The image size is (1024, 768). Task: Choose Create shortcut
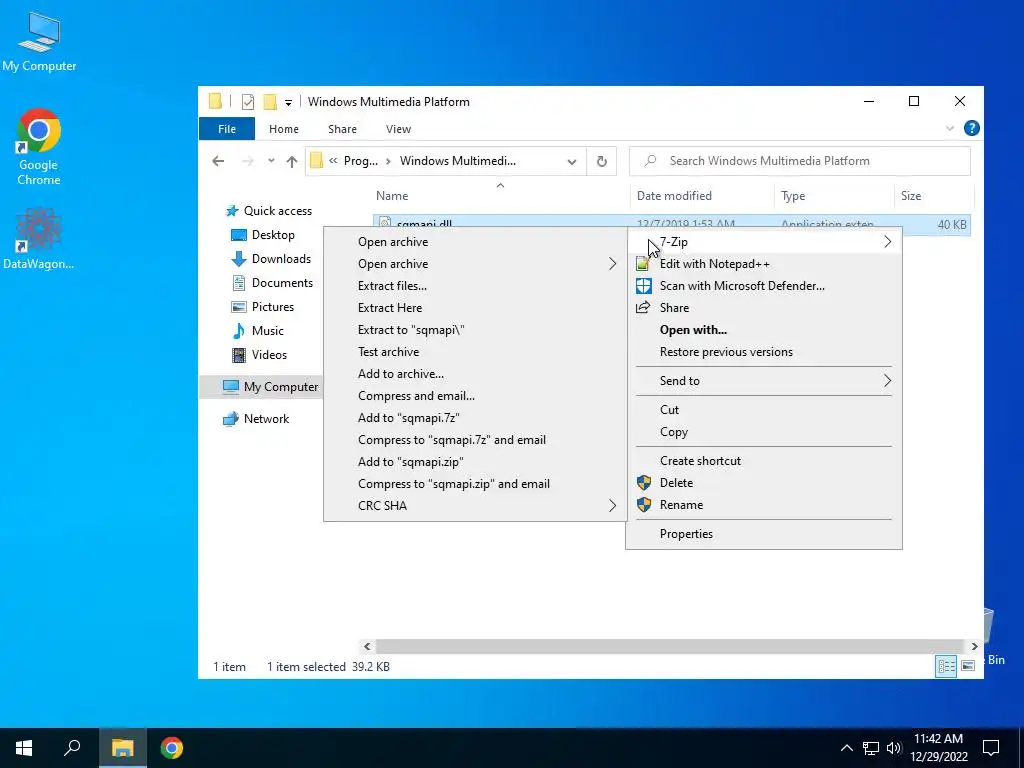pos(763,460)
